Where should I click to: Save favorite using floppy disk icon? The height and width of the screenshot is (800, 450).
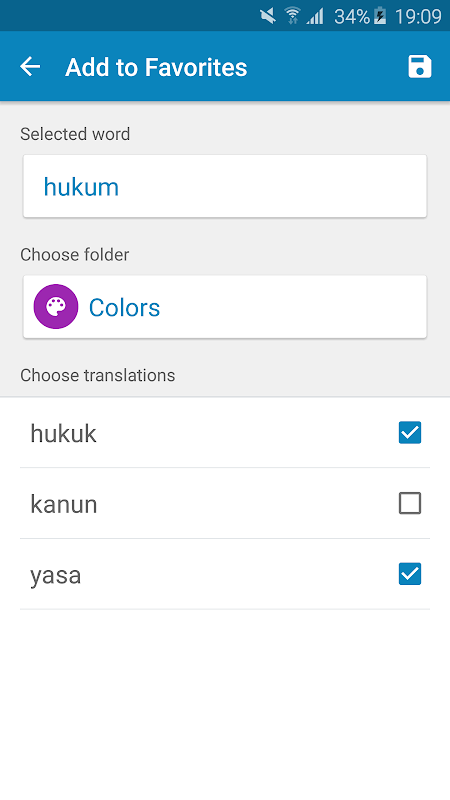[419, 67]
